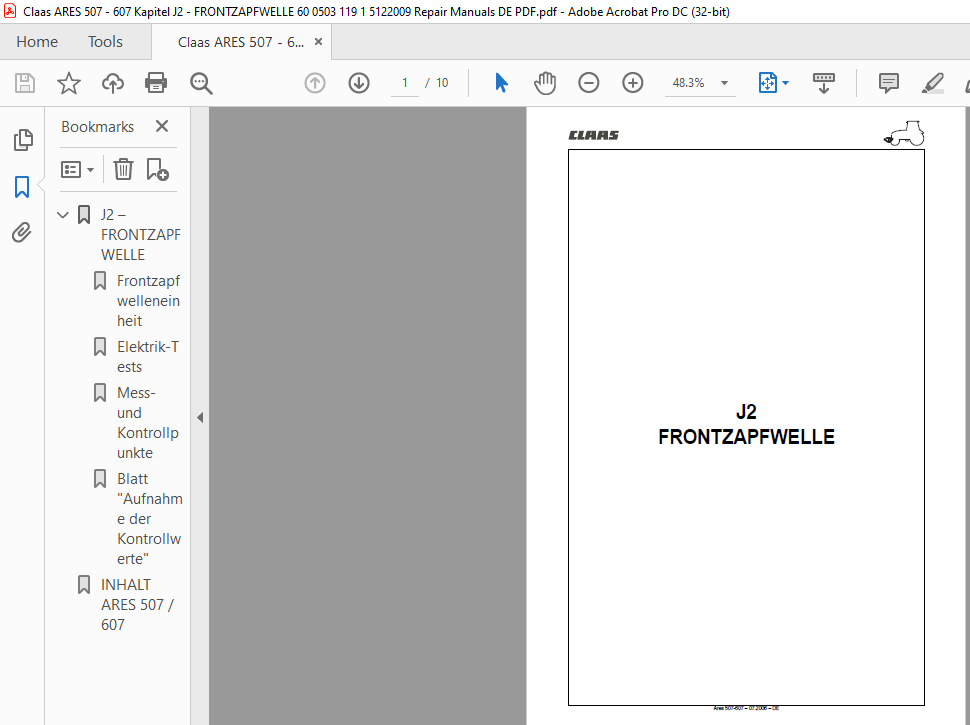Open Blatt "Aufnahme der Kontrollwerte" bookmark

(x=149, y=518)
